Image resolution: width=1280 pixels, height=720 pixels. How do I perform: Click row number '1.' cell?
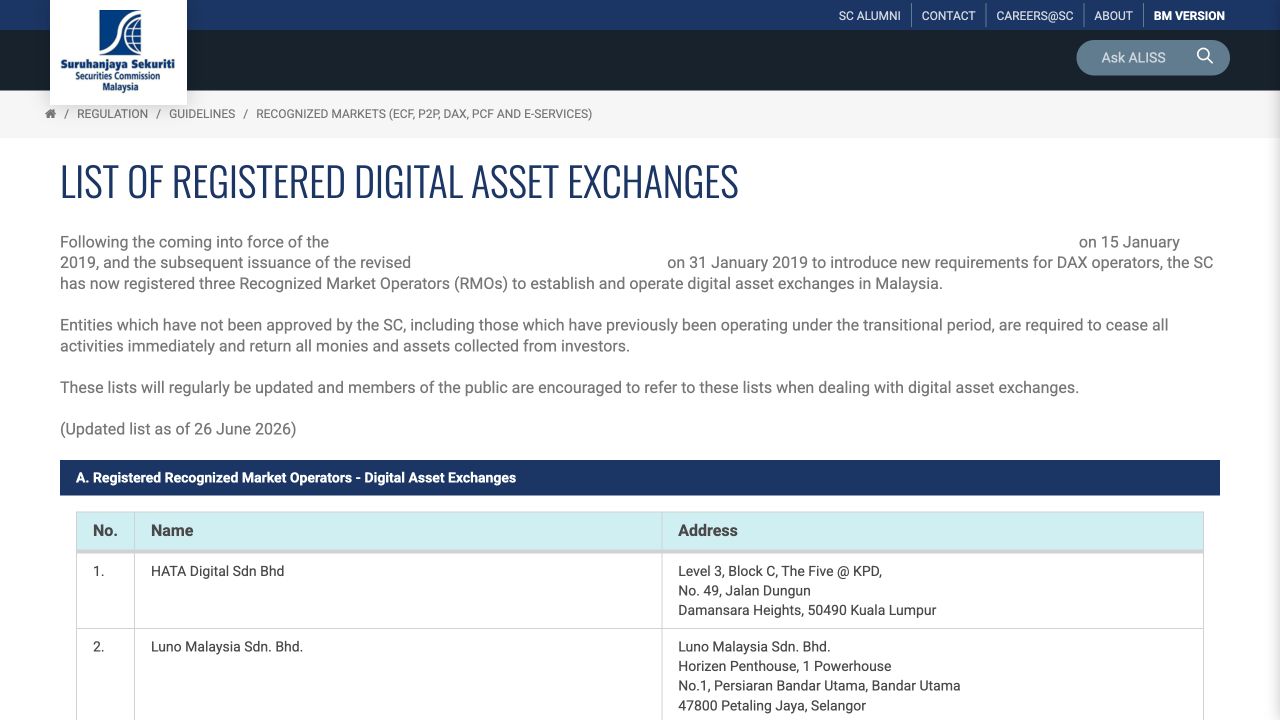(105, 591)
